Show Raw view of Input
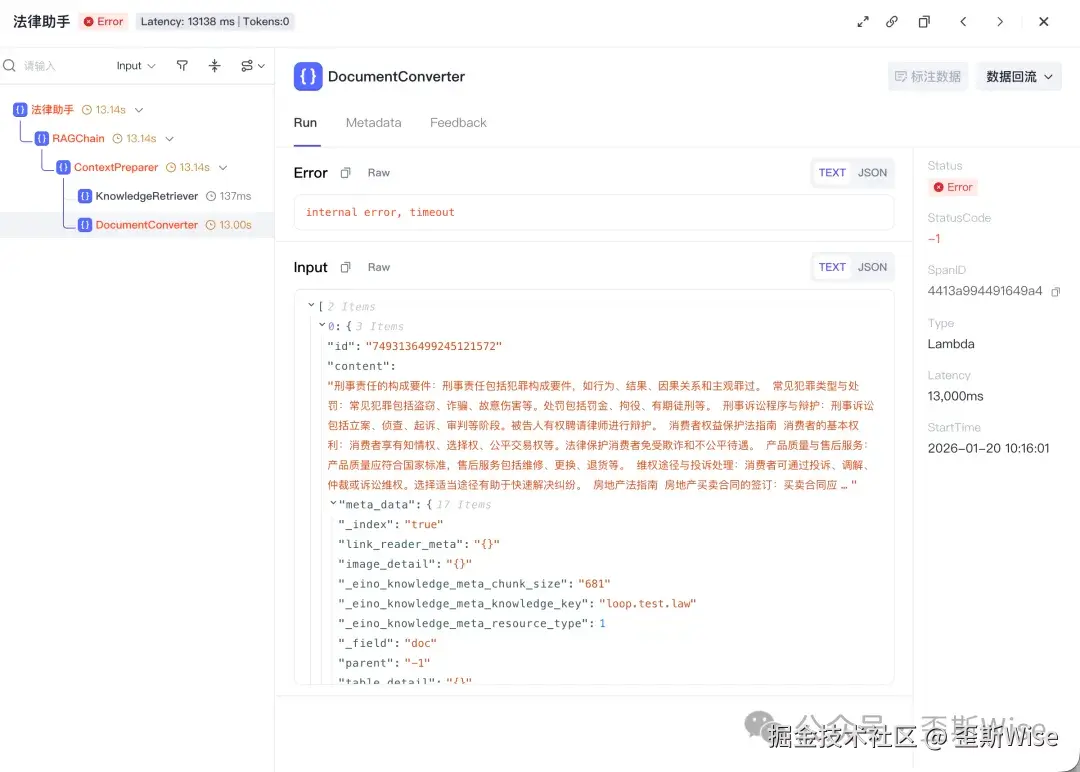1080x772 pixels. (379, 267)
